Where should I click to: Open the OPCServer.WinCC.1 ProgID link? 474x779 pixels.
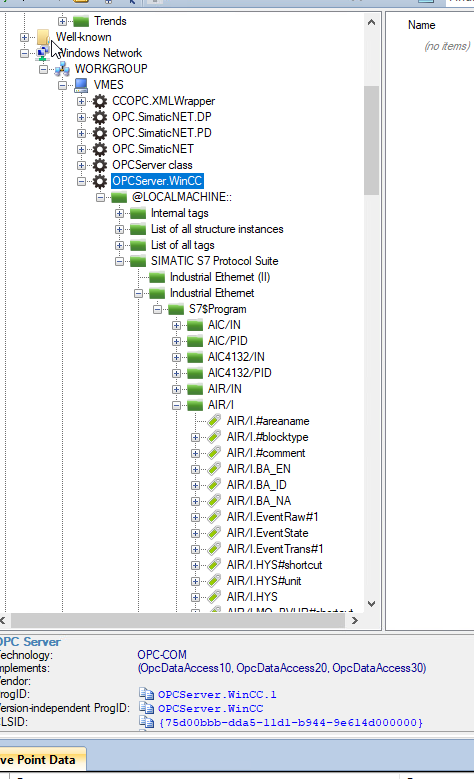pyautogui.click(x=217, y=695)
